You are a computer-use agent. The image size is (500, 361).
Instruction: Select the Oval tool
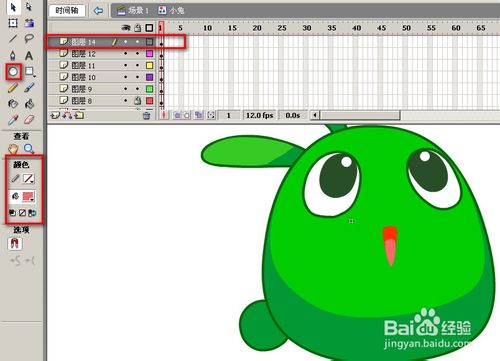click(13, 71)
